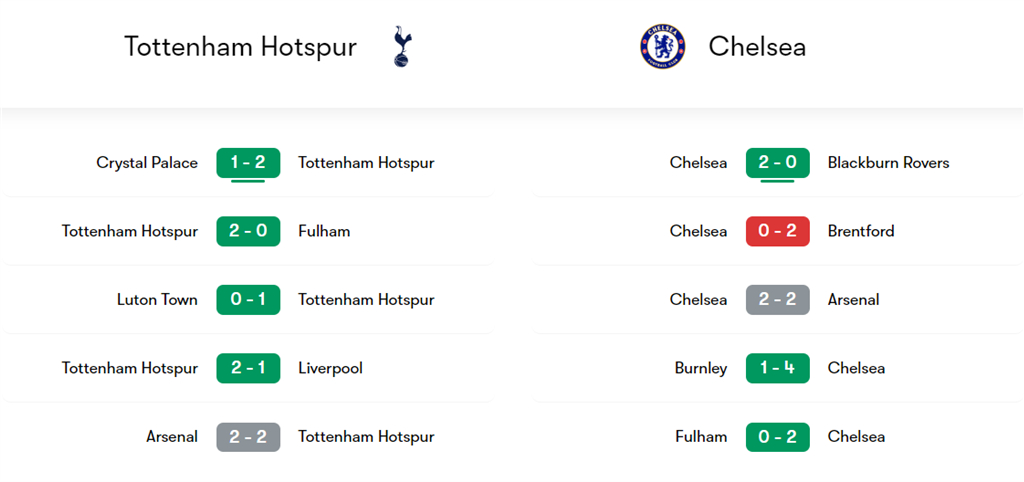View the Tottenham 2-1 Liverpool score

pos(248,368)
